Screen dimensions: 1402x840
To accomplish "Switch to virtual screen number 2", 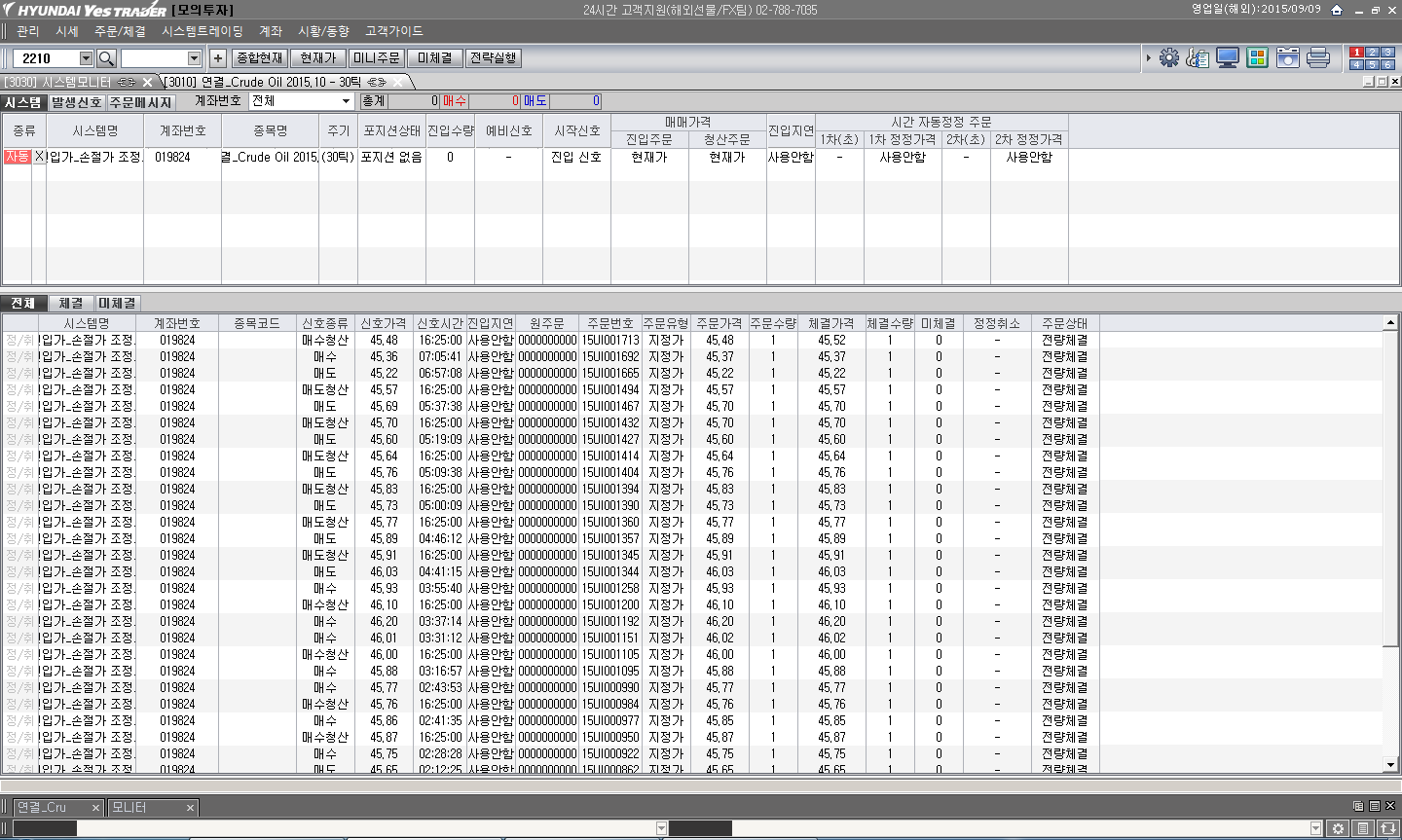I will pos(1372,53).
